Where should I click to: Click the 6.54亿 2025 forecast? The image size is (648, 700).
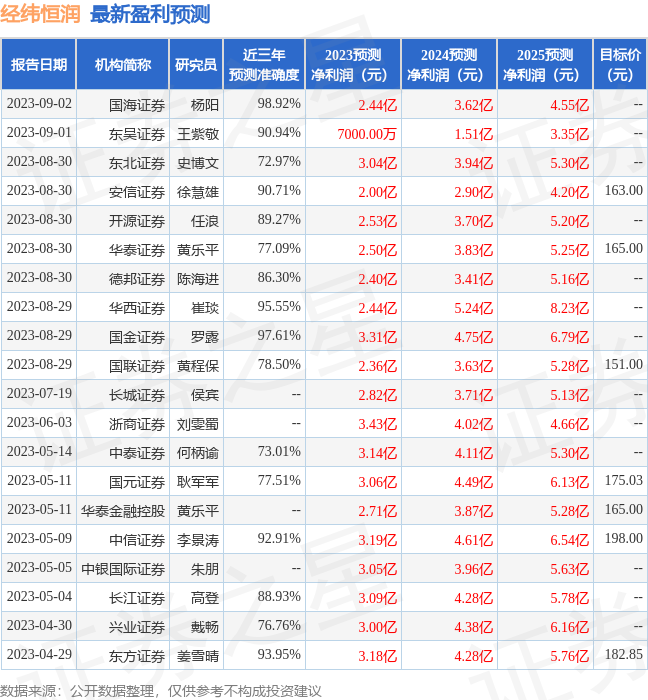[569, 541]
